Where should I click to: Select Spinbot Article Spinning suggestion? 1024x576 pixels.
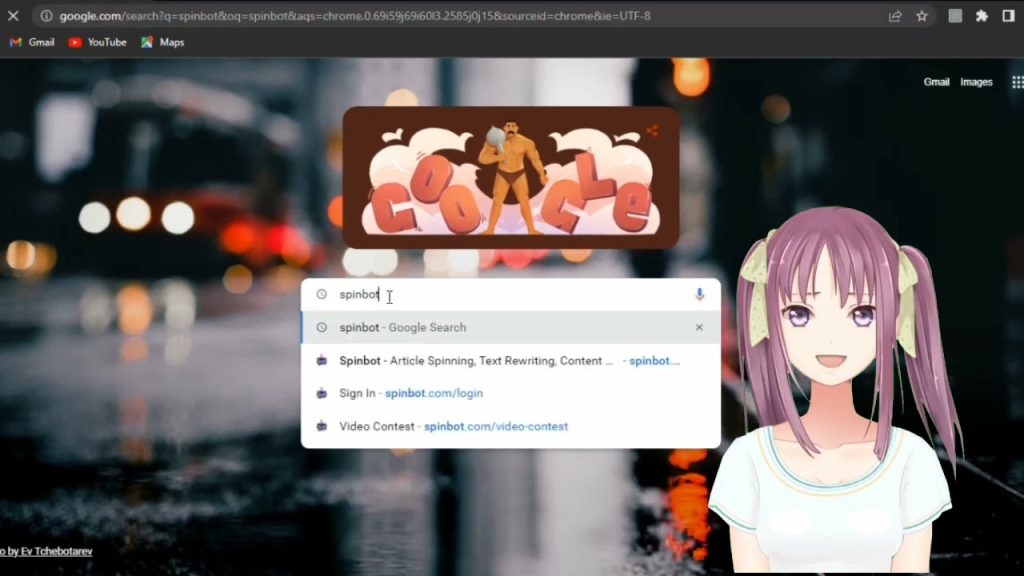[x=511, y=360]
